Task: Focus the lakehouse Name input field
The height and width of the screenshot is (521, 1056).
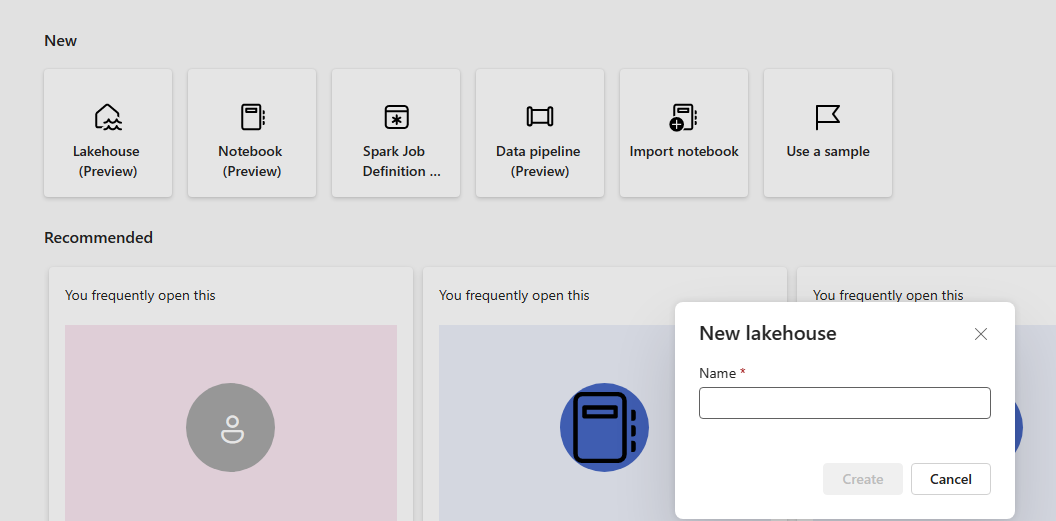Action: pyautogui.click(x=845, y=403)
